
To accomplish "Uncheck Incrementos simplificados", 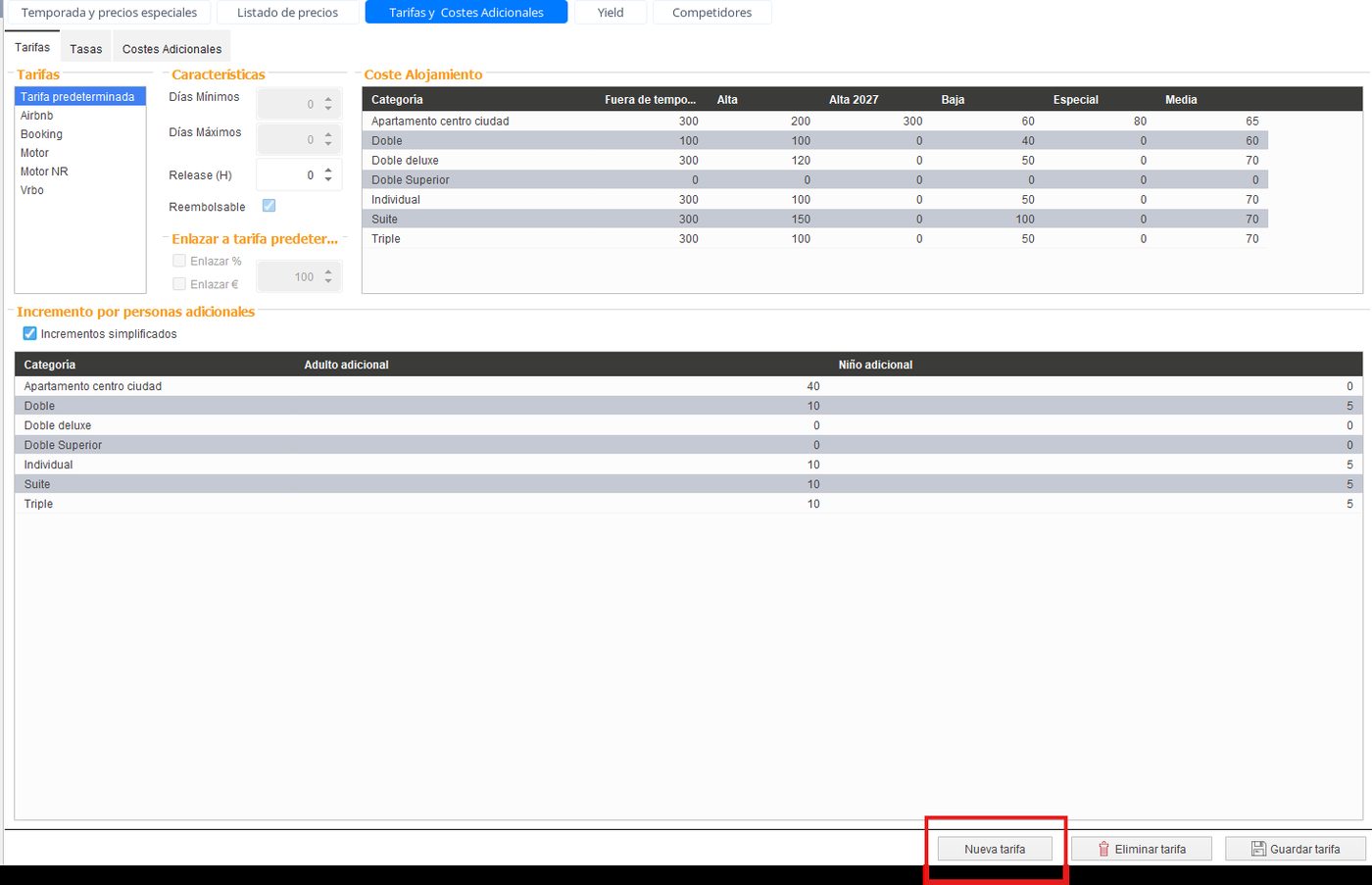I will (x=29, y=334).
